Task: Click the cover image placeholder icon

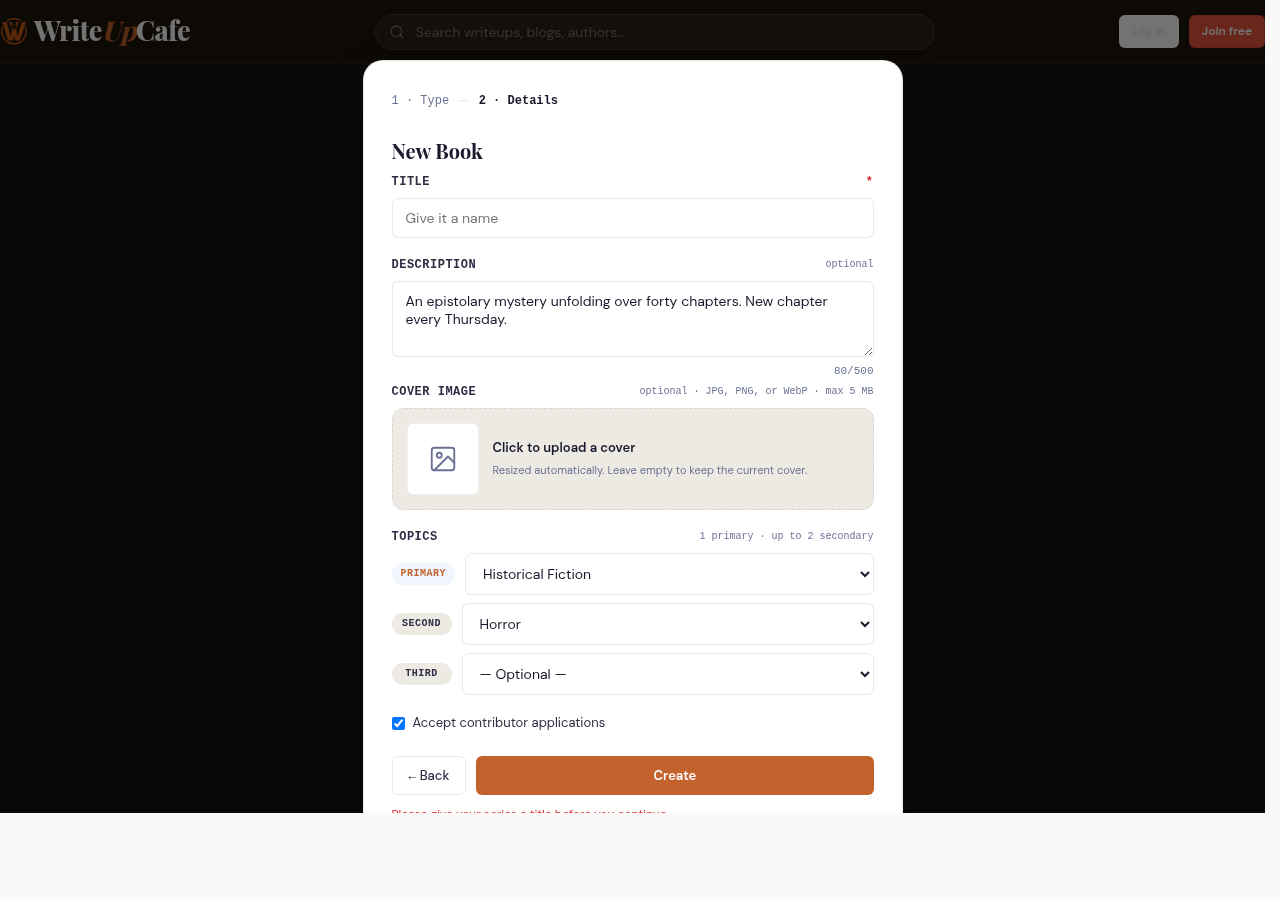Action: pos(443,459)
